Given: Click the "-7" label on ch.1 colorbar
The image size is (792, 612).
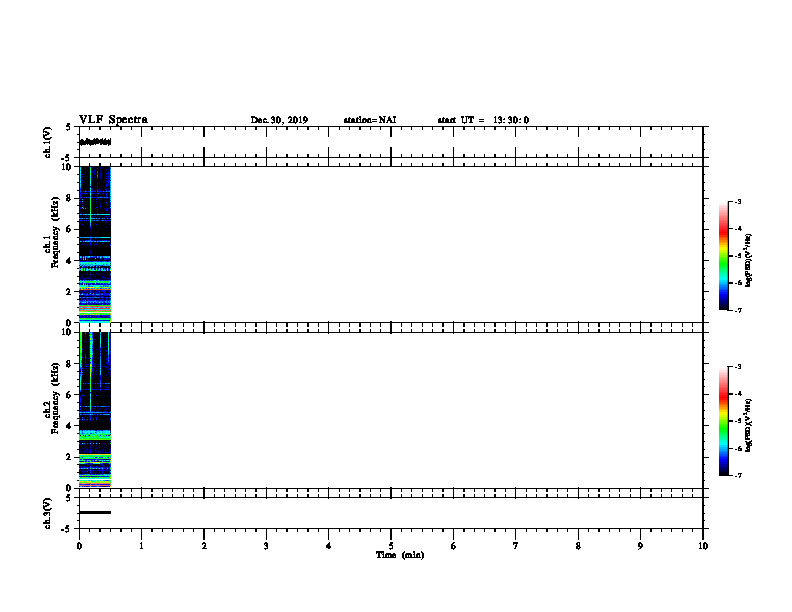Looking at the screenshot, I should (738, 310).
